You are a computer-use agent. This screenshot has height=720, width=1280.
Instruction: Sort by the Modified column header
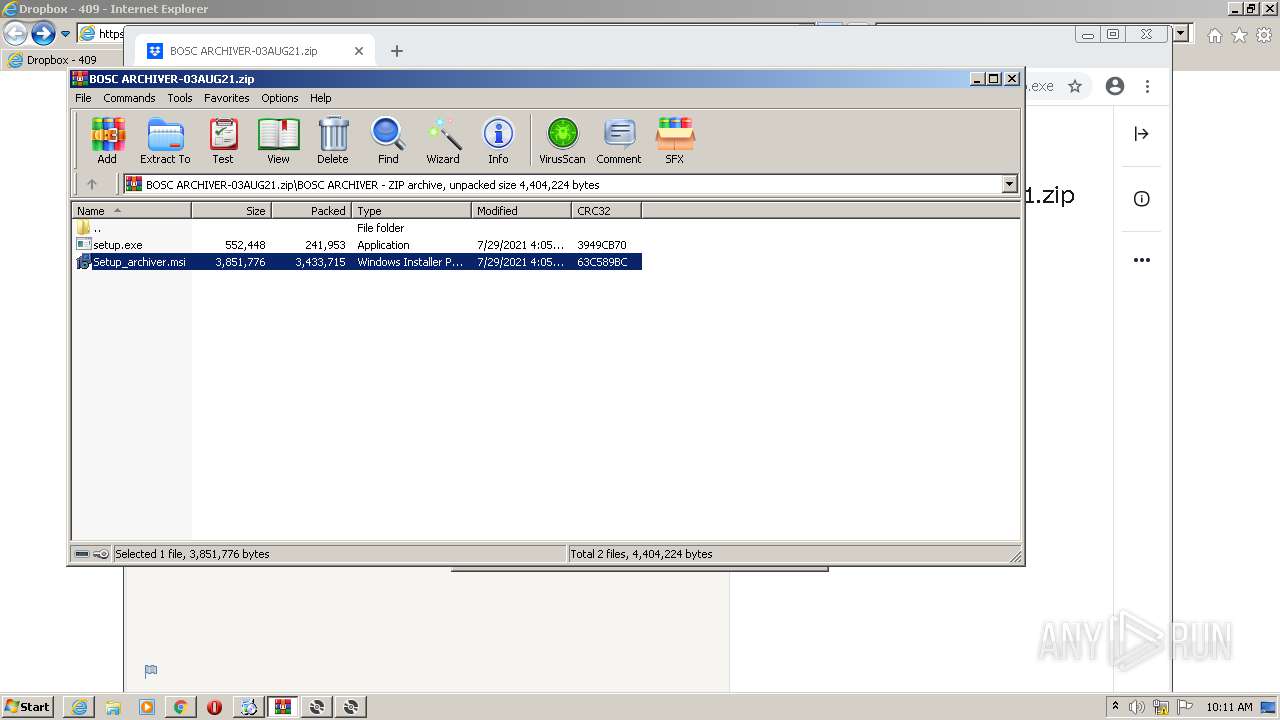pyautogui.click(x=521, y=210)
